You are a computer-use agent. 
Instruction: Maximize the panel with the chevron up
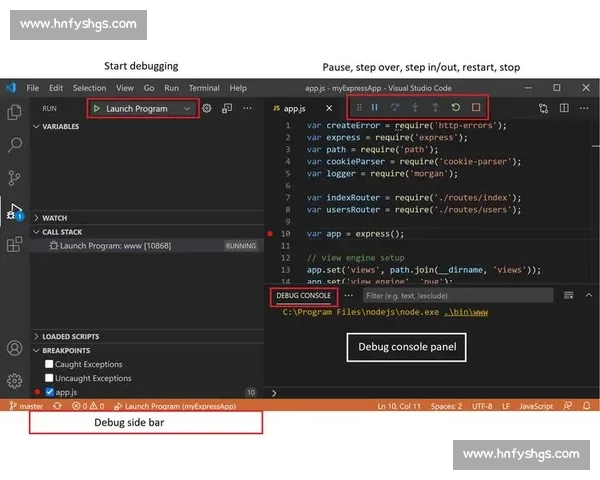click(589, 295)
